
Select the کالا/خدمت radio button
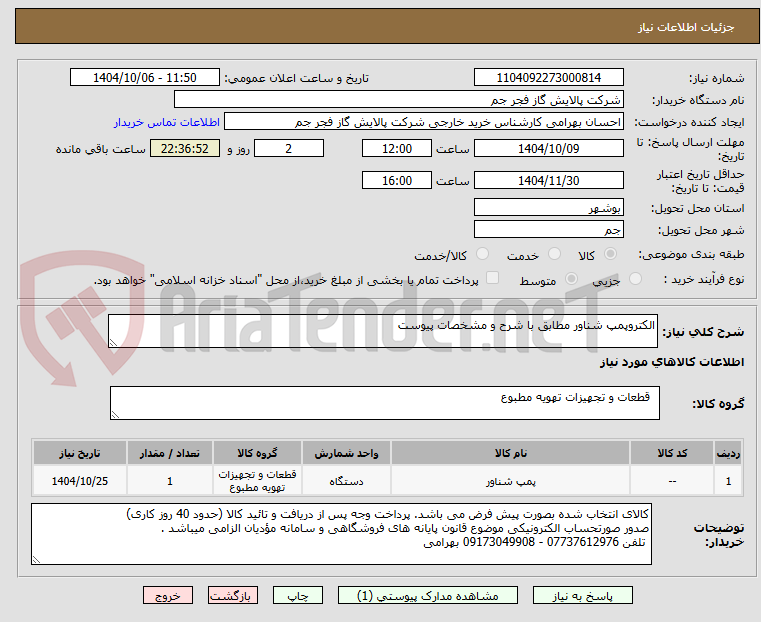tap(482, 254)
